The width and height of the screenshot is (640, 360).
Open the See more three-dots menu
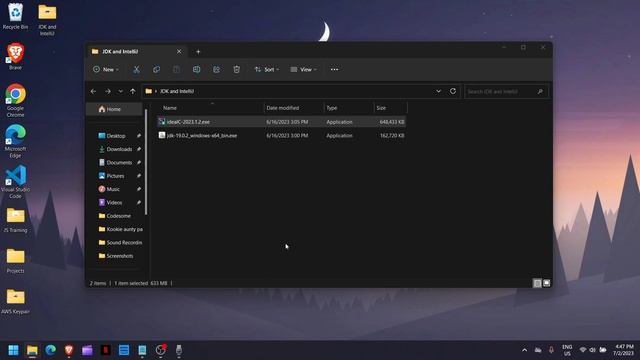click(334, 69)
